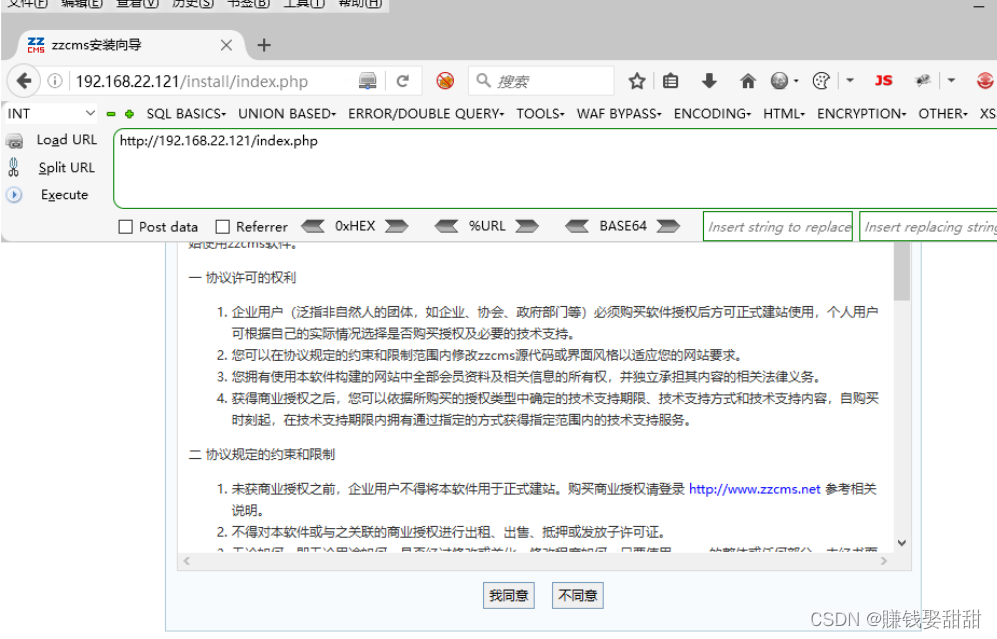Screen dimensions: 997x639
Task: Click HackBar green plus icon
Action: (130, 114)
